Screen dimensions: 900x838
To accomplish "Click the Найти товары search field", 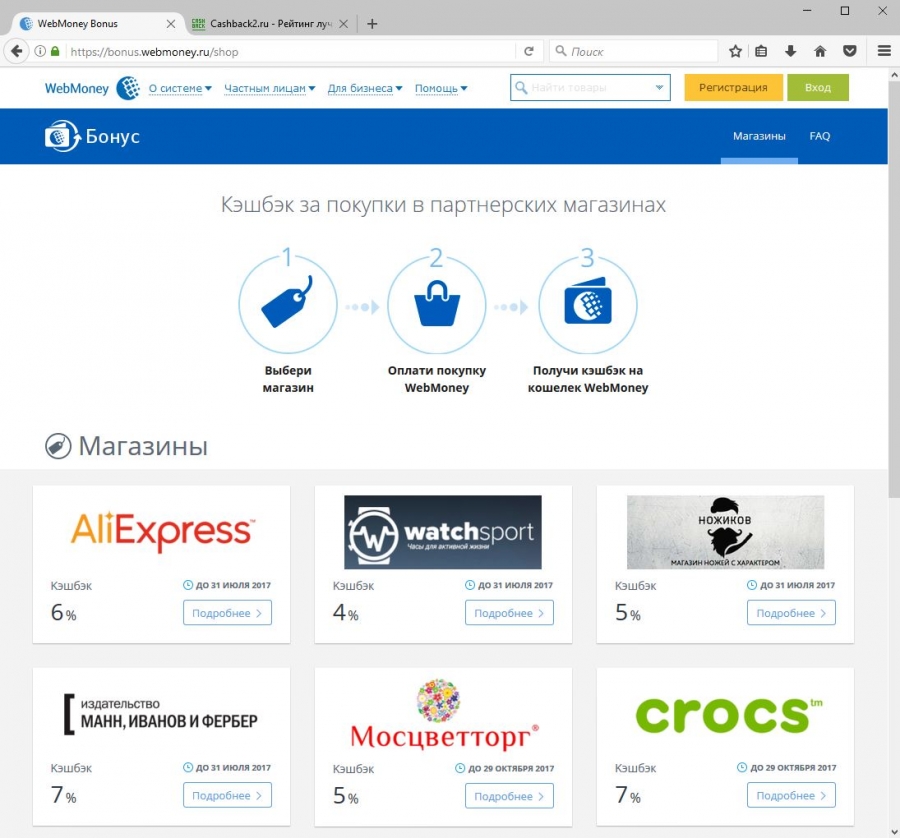I will (590, 87).
